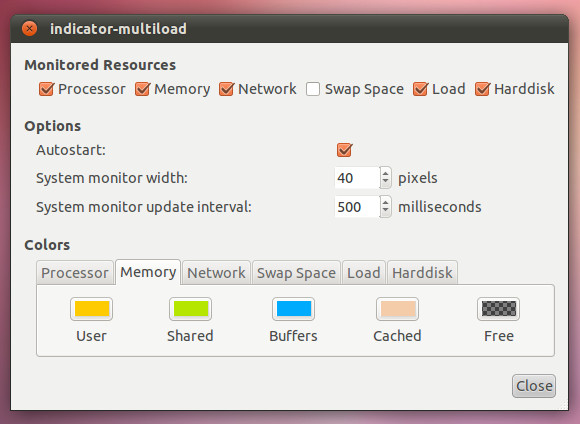Image resolution: width=580 pixels, height=424 pixels.
Task: Click the Close button
Action: [534, 386]
